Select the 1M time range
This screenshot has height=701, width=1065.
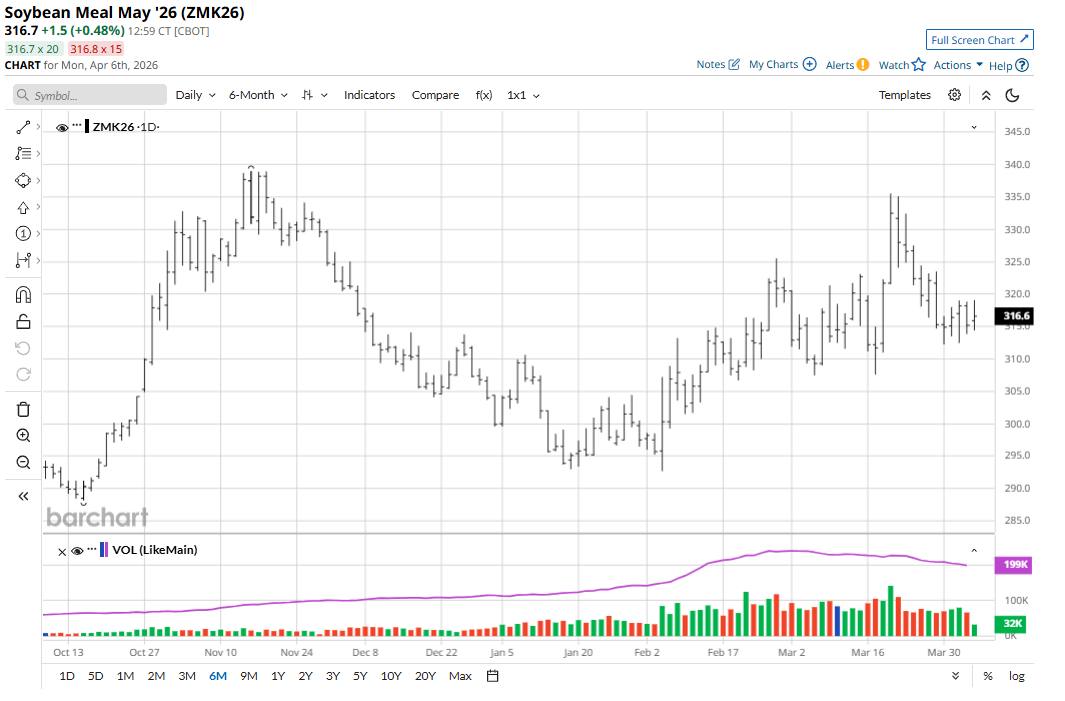pos(126,676)
